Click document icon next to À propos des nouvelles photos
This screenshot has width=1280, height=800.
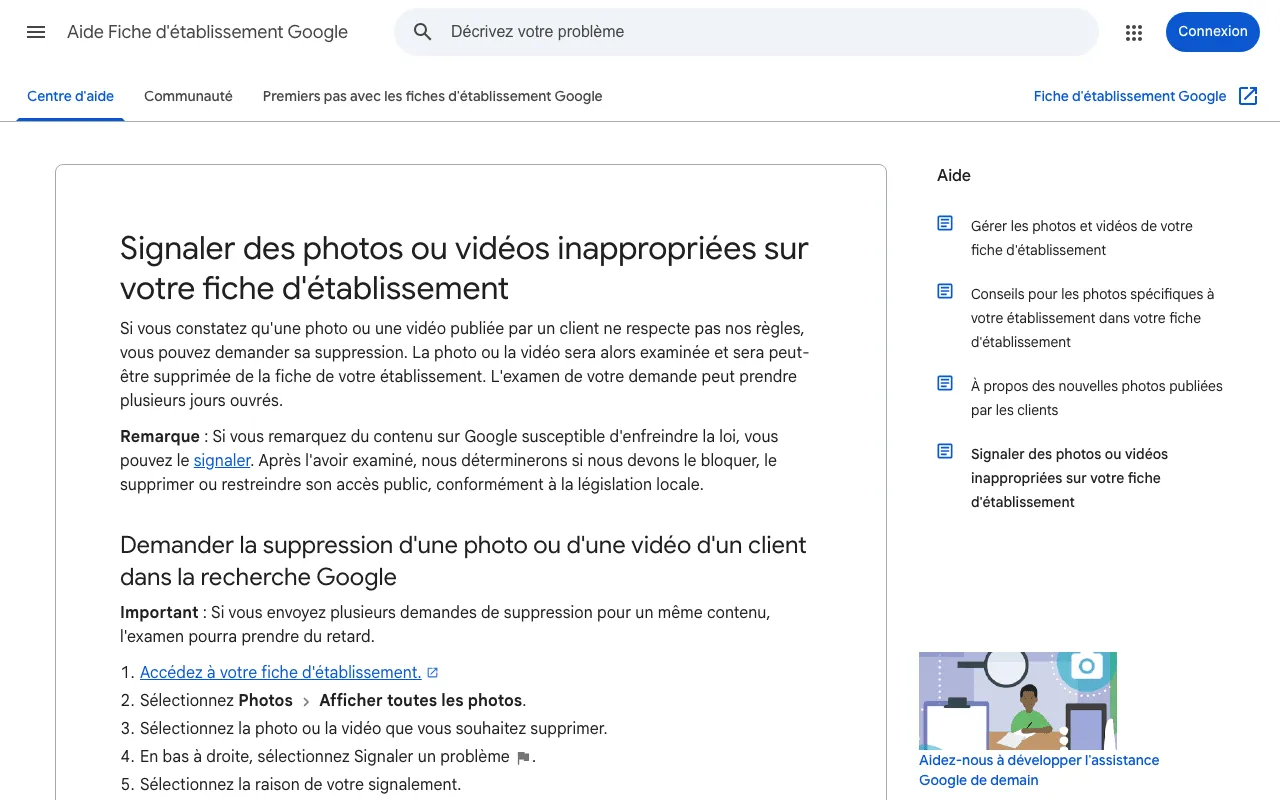945,383
